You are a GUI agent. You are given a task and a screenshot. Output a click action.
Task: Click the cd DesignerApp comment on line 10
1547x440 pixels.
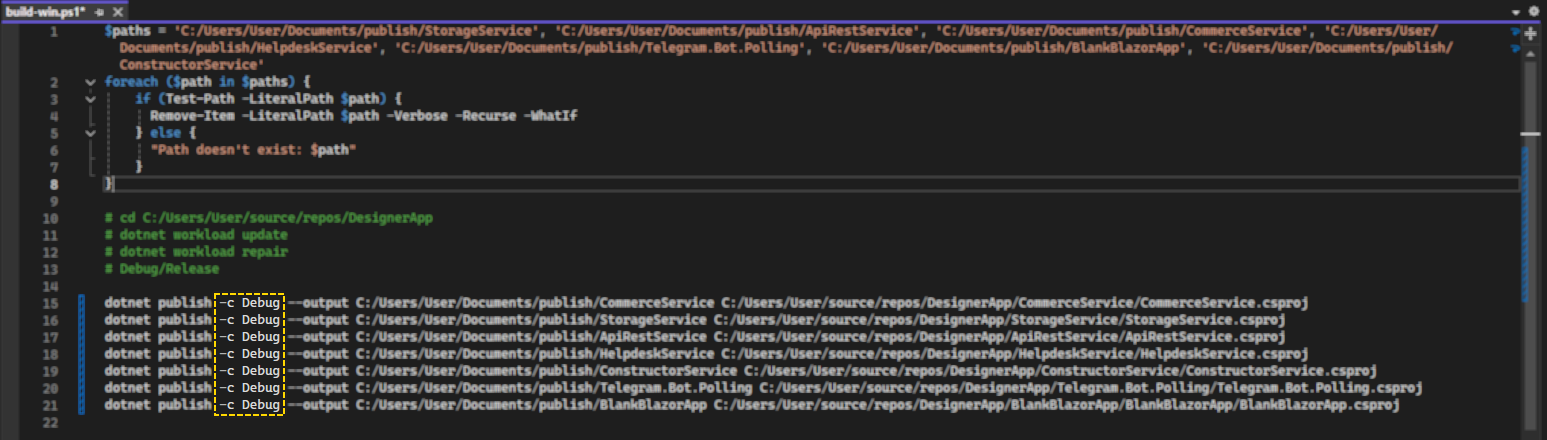pos(268,218)
